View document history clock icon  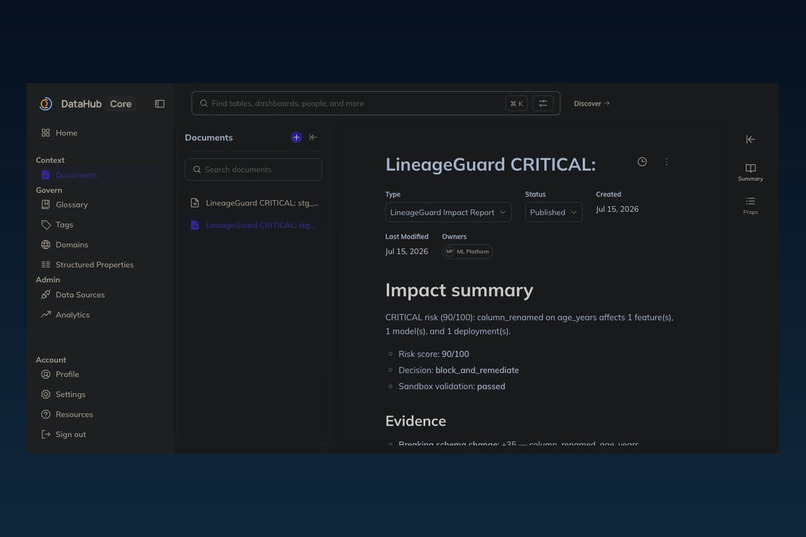[x=642, y=162]
